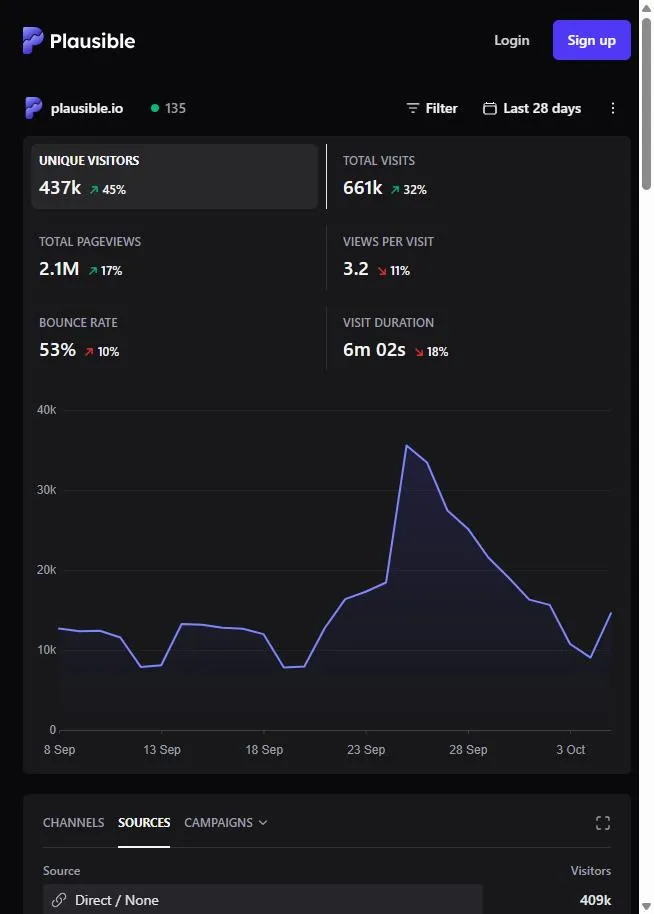Click the 437k unique visitors value
Viewport: 654px width, 914px height.
[x=60, y=188]
